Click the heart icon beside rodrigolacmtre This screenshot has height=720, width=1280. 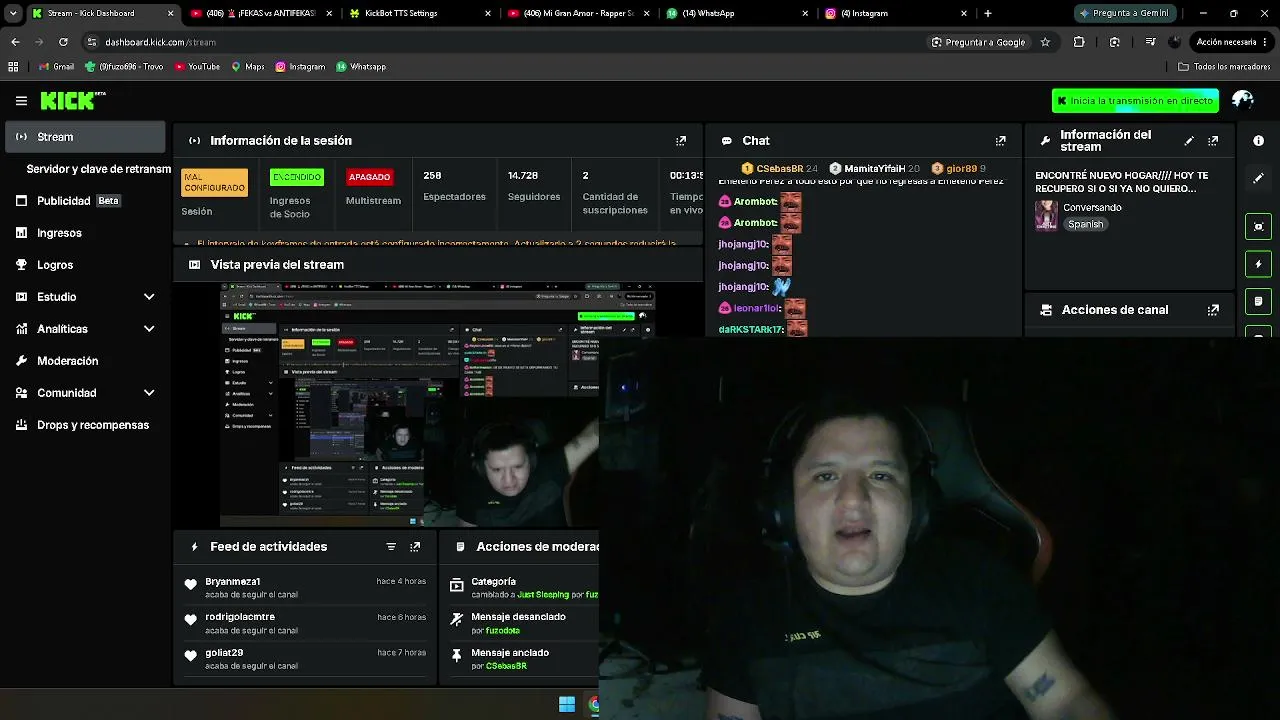(191, 620)
